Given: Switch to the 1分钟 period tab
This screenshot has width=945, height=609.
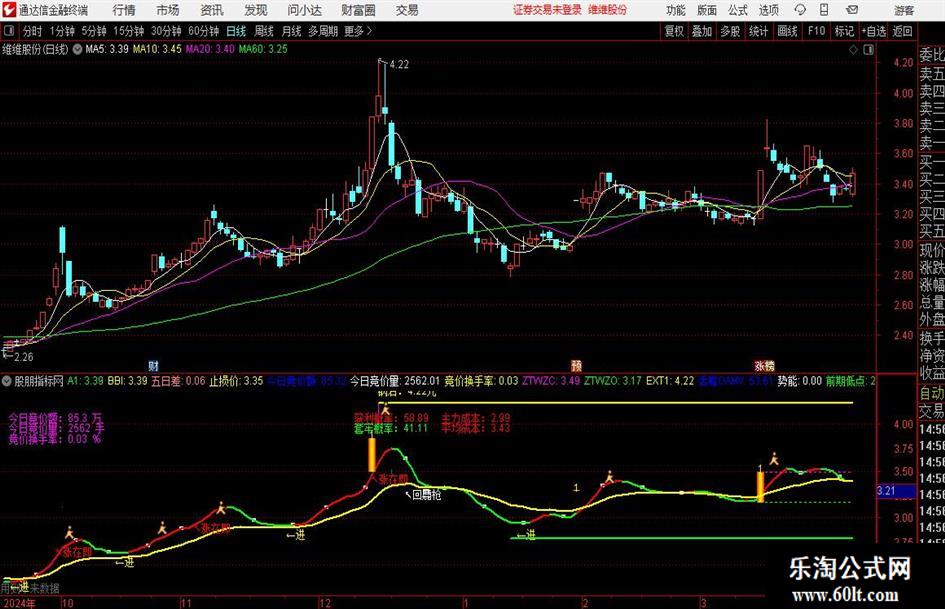Looking at the screenshot, I should coord(62,31).
